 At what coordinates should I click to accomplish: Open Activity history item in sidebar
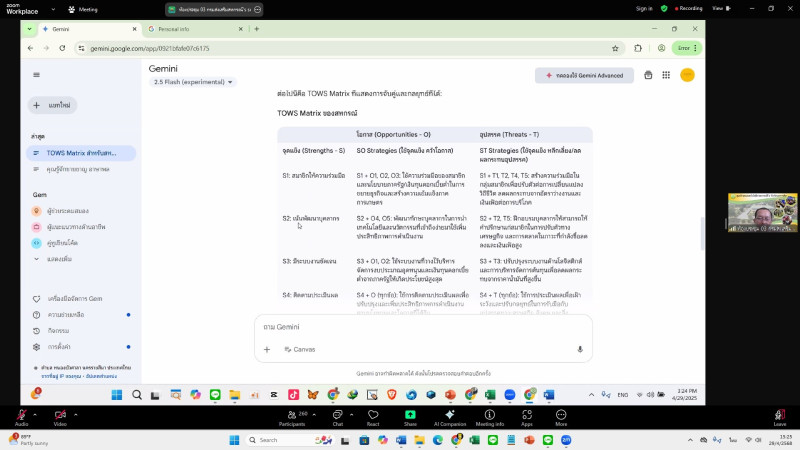[58, 331]
